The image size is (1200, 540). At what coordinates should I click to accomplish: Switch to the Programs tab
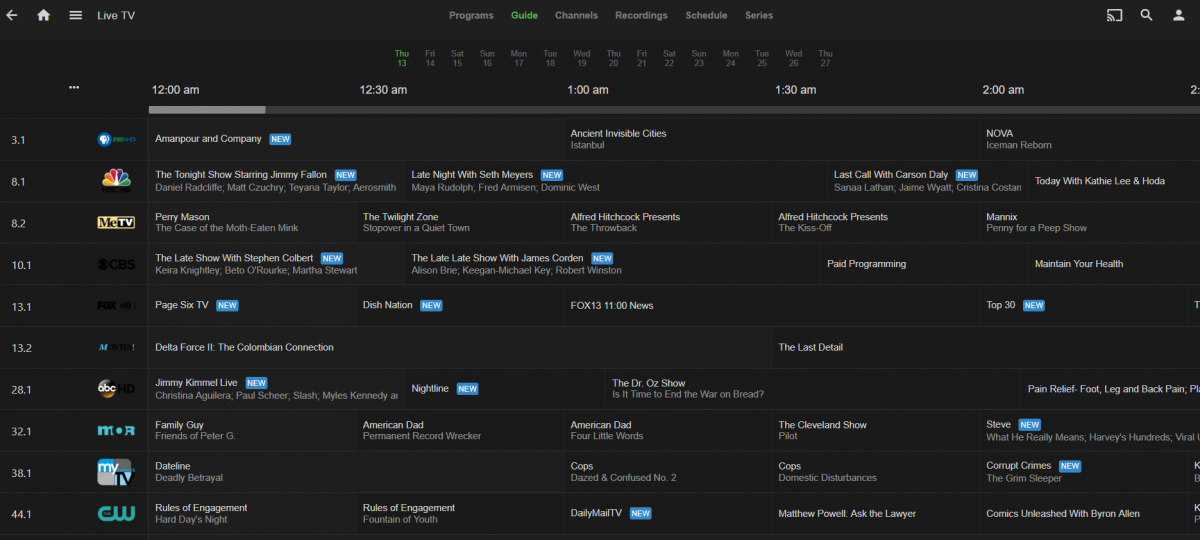[x=471, y=15]
